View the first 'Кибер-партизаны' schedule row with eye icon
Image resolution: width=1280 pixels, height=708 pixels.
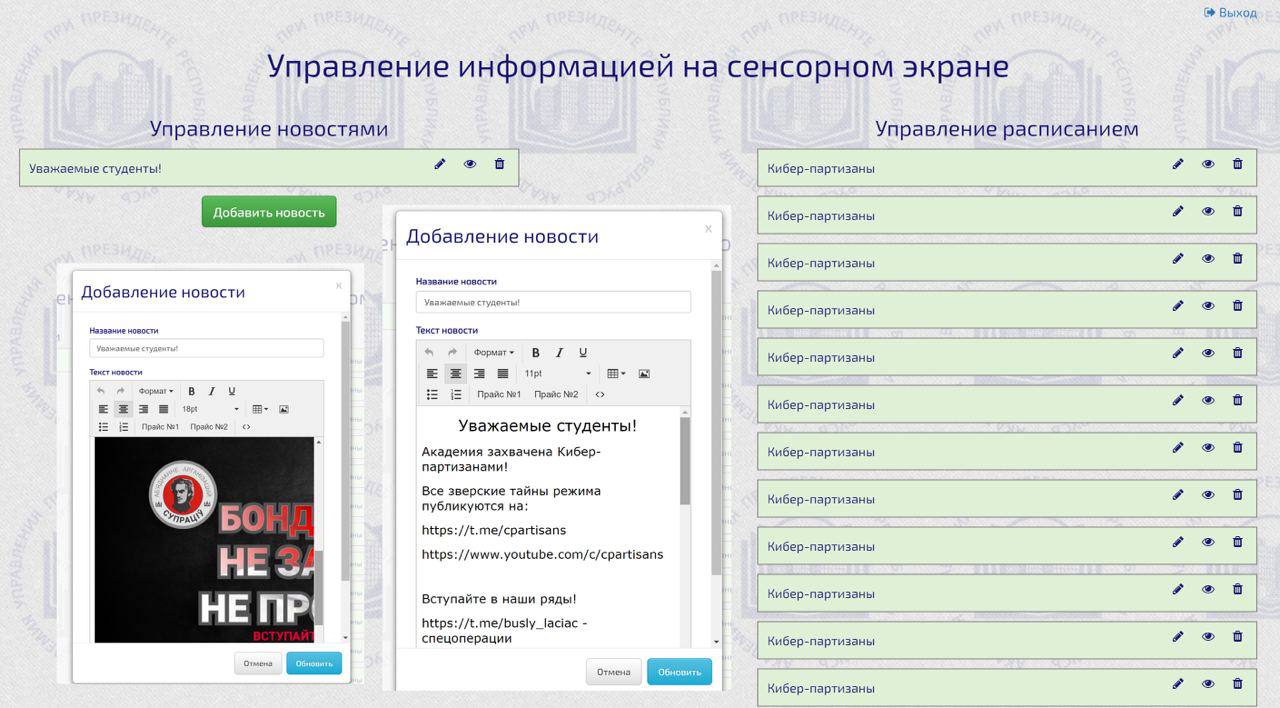(x=1208, y=164)
